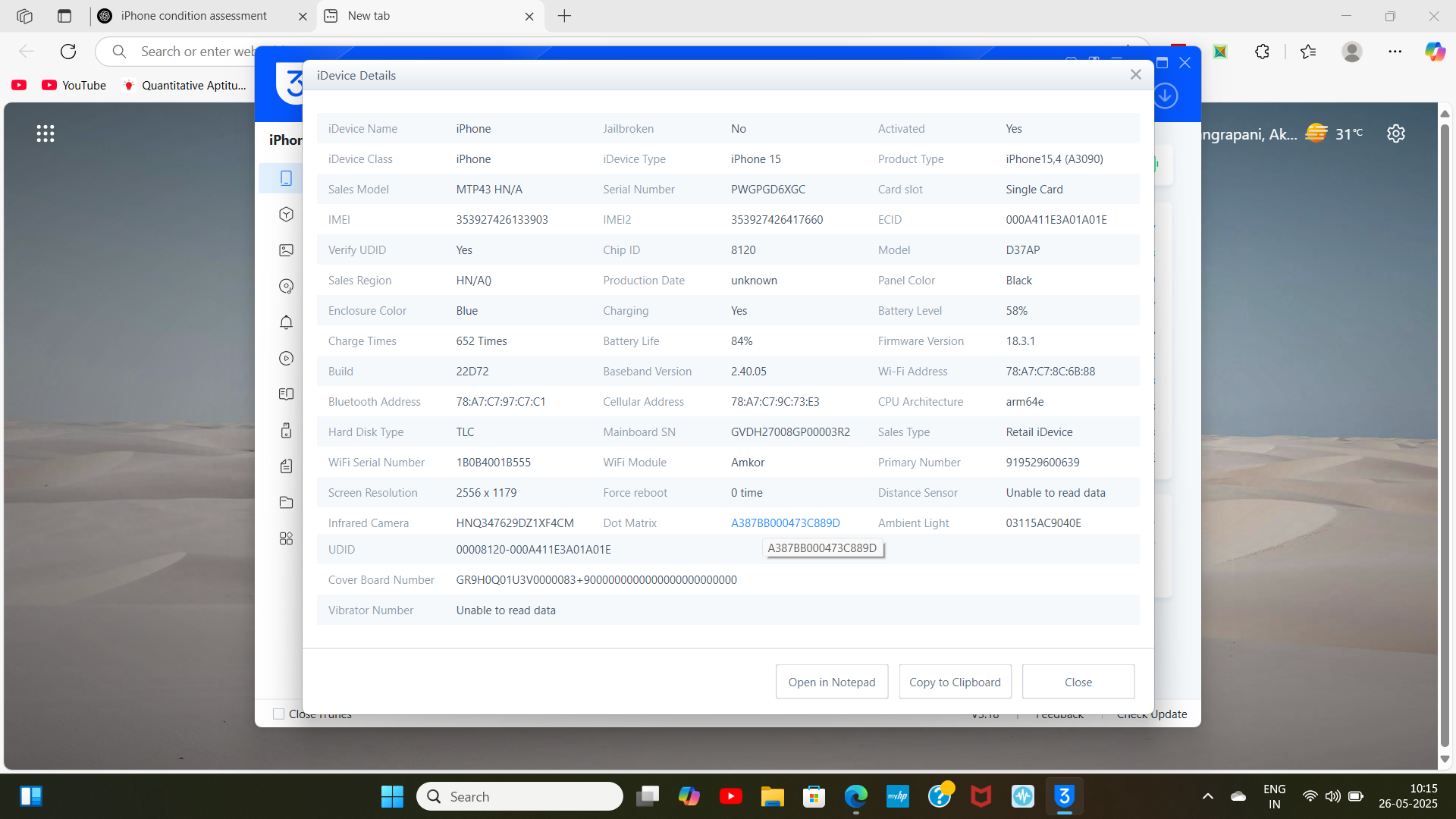This screenshot has height=819, width=1456.
Task: Click the colorful extension icon in Edge toolbar
Action: [1220, 52]
